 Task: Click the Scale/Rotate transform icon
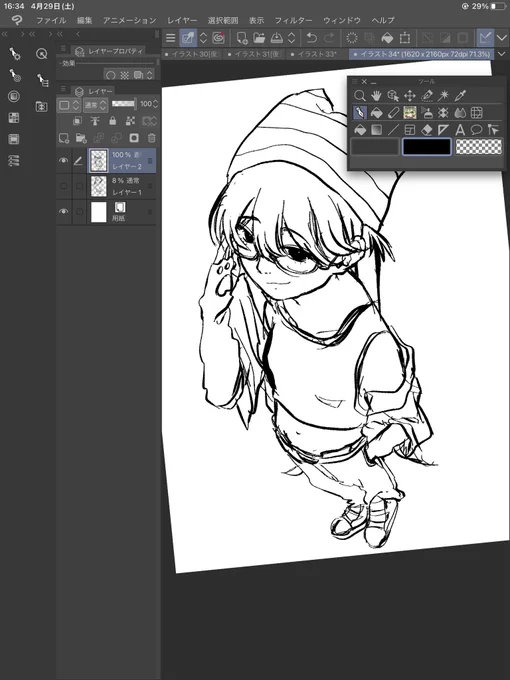405,38
